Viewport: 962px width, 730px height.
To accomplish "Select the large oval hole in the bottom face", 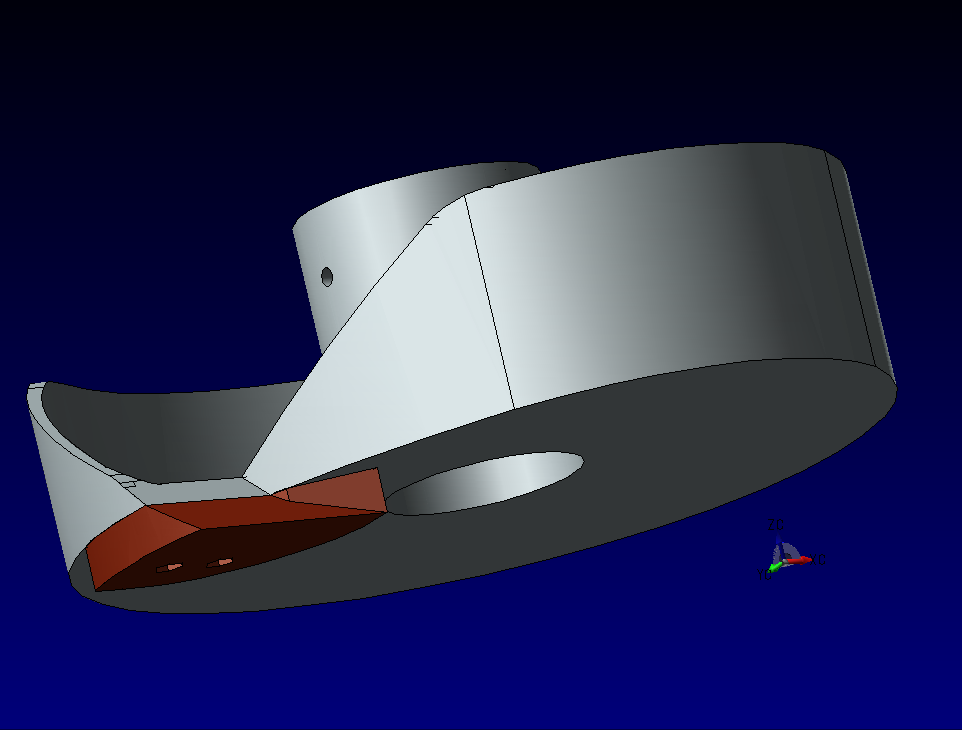I will 485,483.
